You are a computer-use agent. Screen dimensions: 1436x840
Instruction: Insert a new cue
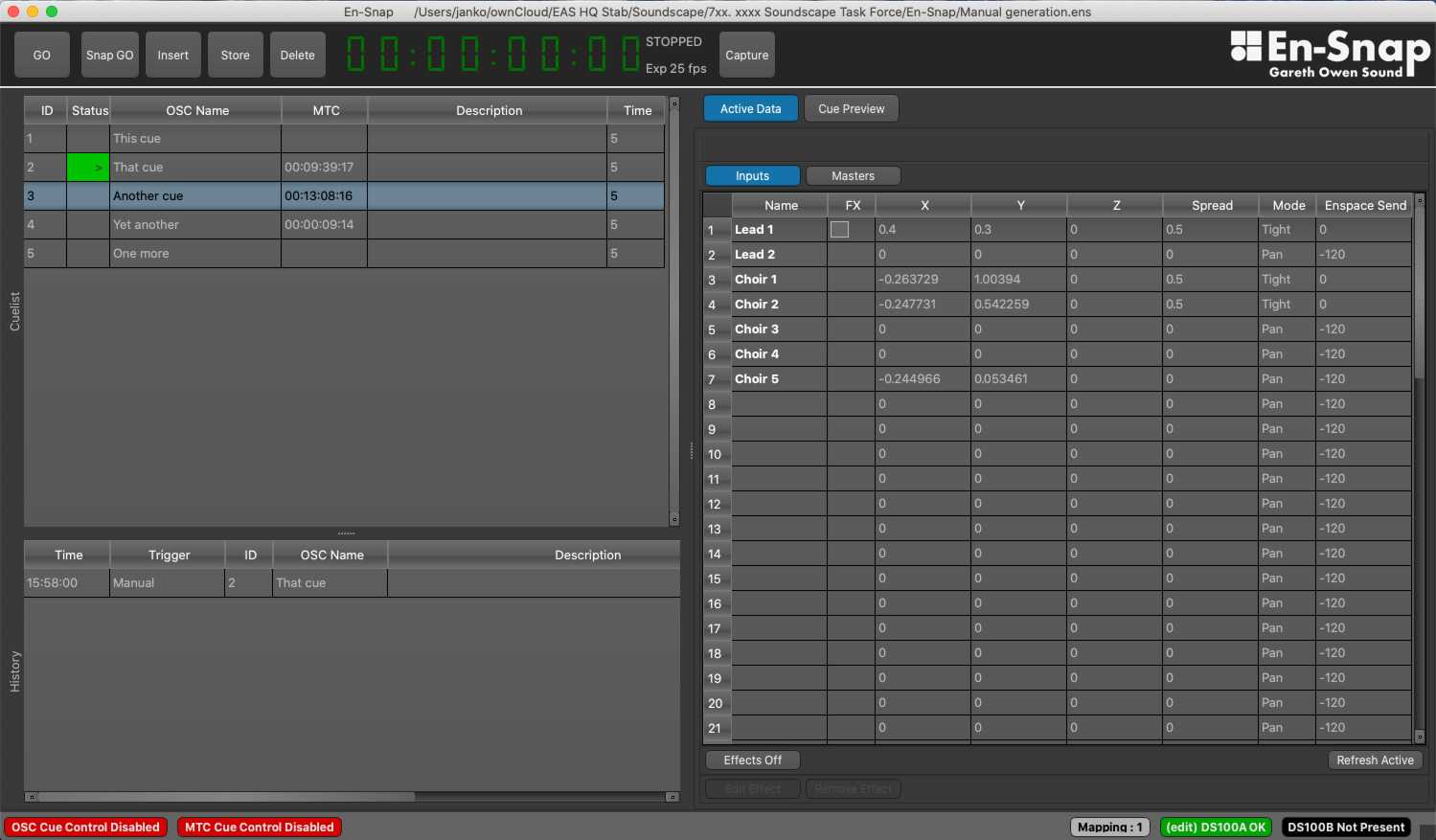click(172, 55)
